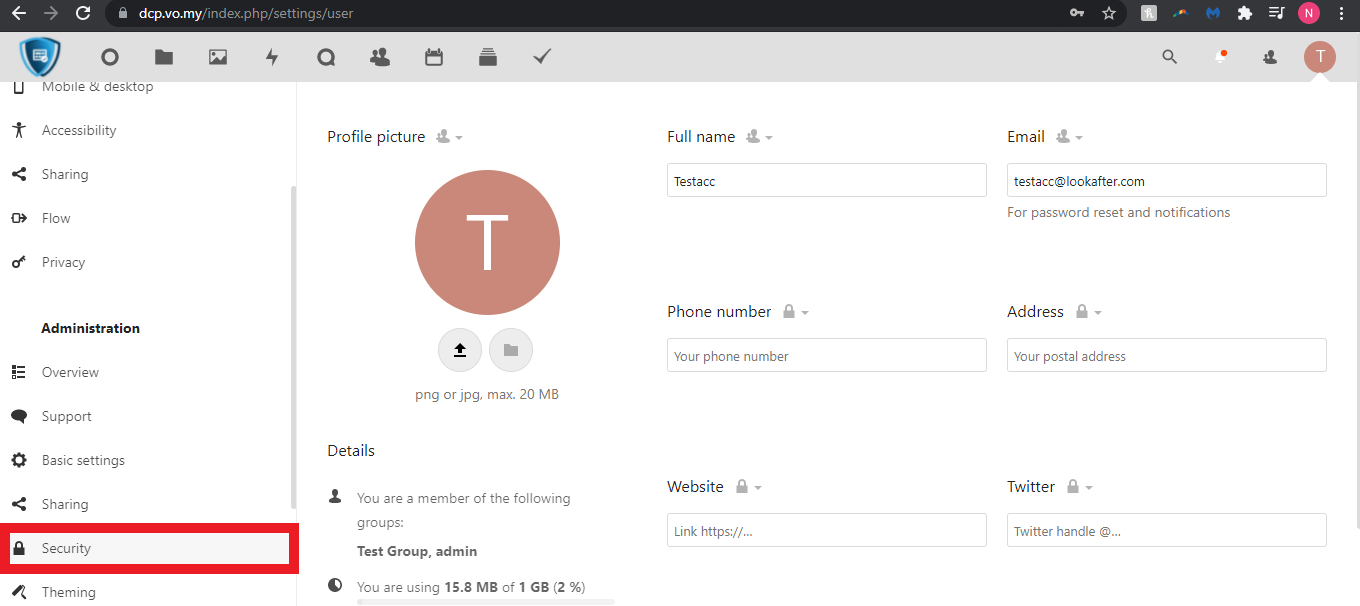
Task: Open the Phone number privacy scope dropdown
Action: [x=795, y=312]
